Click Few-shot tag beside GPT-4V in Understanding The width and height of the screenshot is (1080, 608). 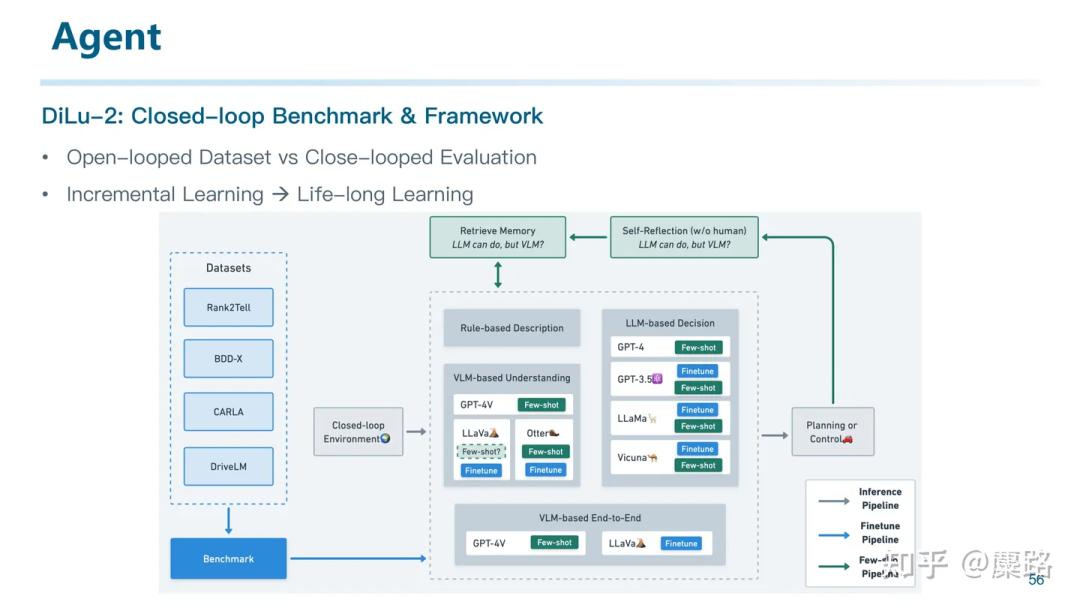click(x=542, y=405)
